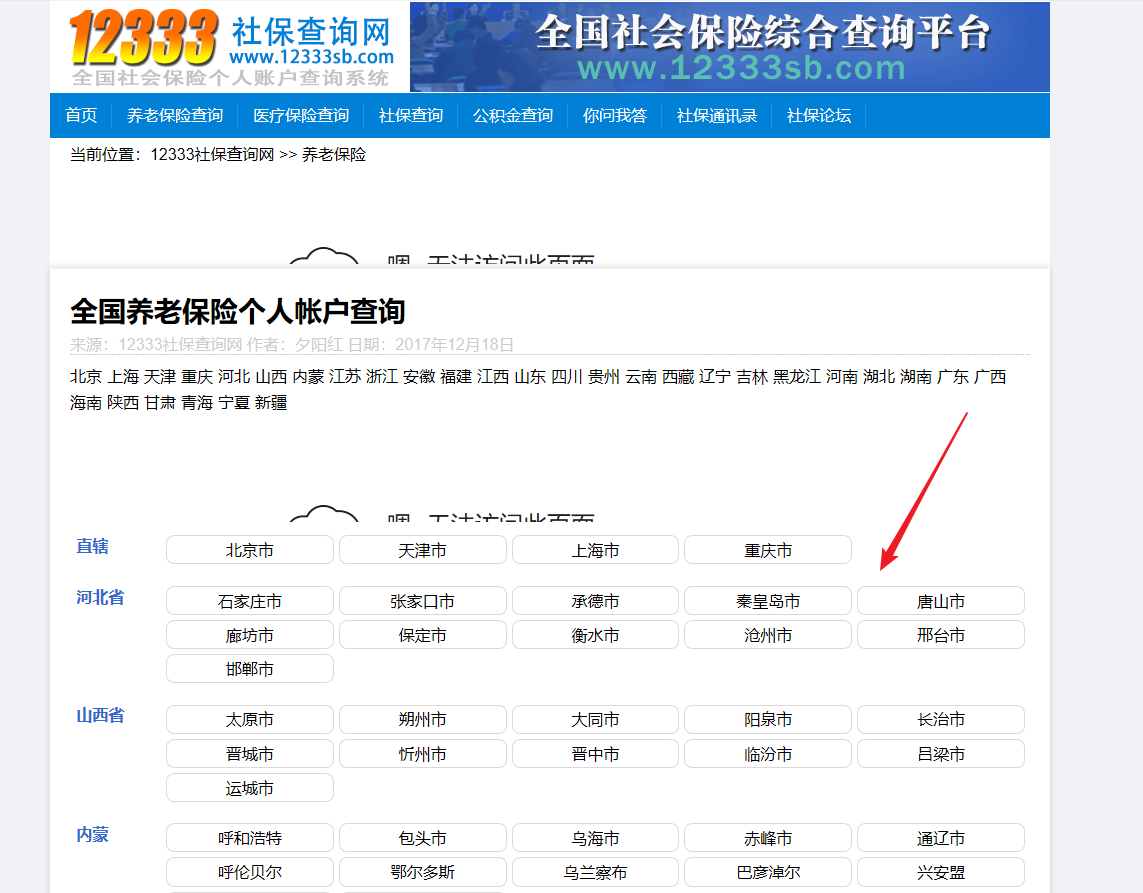This screenshot has width=1143, height=893.
Task: Click the 重庆市 button
Action: tap(767, 549)
